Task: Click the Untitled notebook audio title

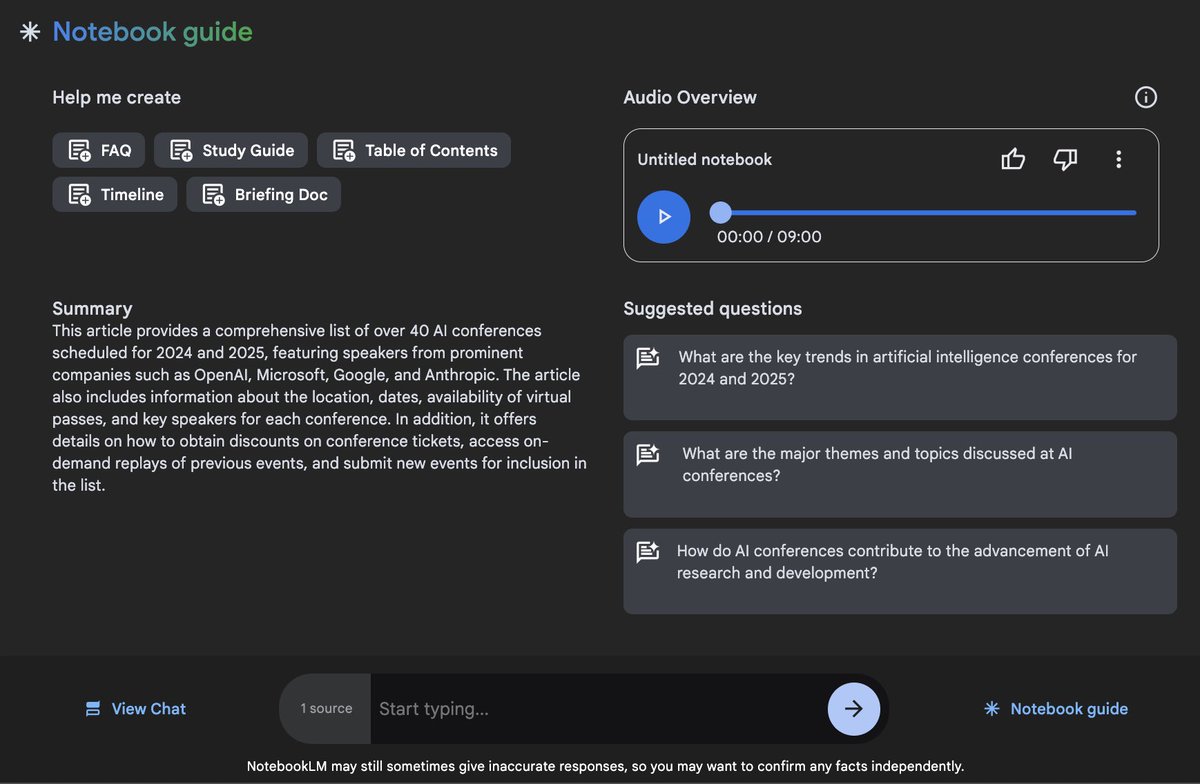Action: click(705, 159)
